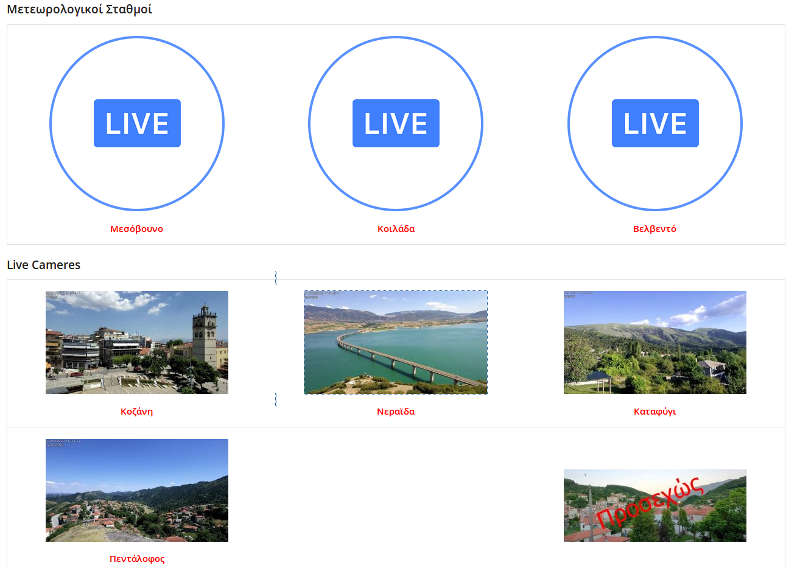
Task: Click the Μεσόβουνο station name link
Action: pos(137,229)
